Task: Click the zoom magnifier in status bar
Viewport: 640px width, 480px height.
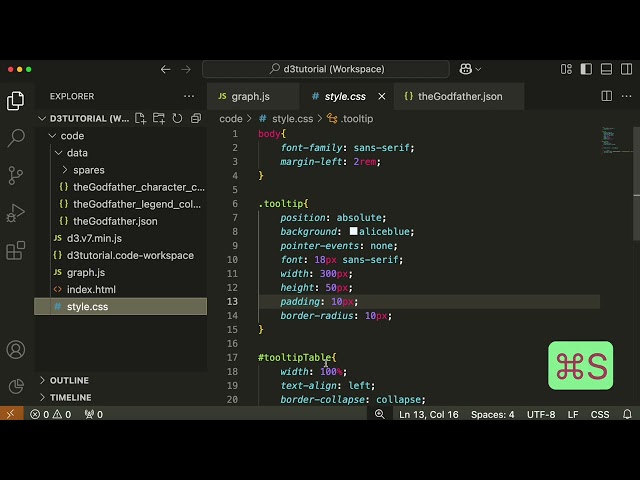Action: point(380,414)
